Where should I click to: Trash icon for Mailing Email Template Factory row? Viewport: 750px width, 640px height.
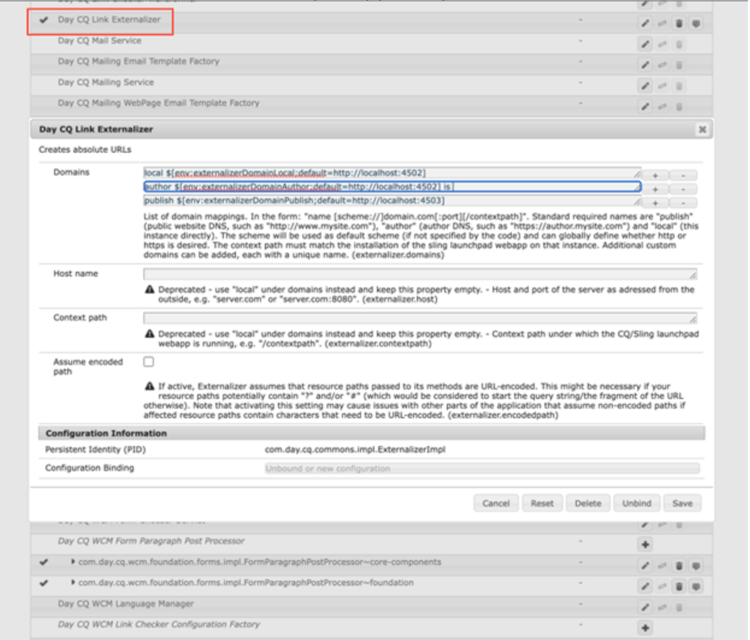point(679,65)
